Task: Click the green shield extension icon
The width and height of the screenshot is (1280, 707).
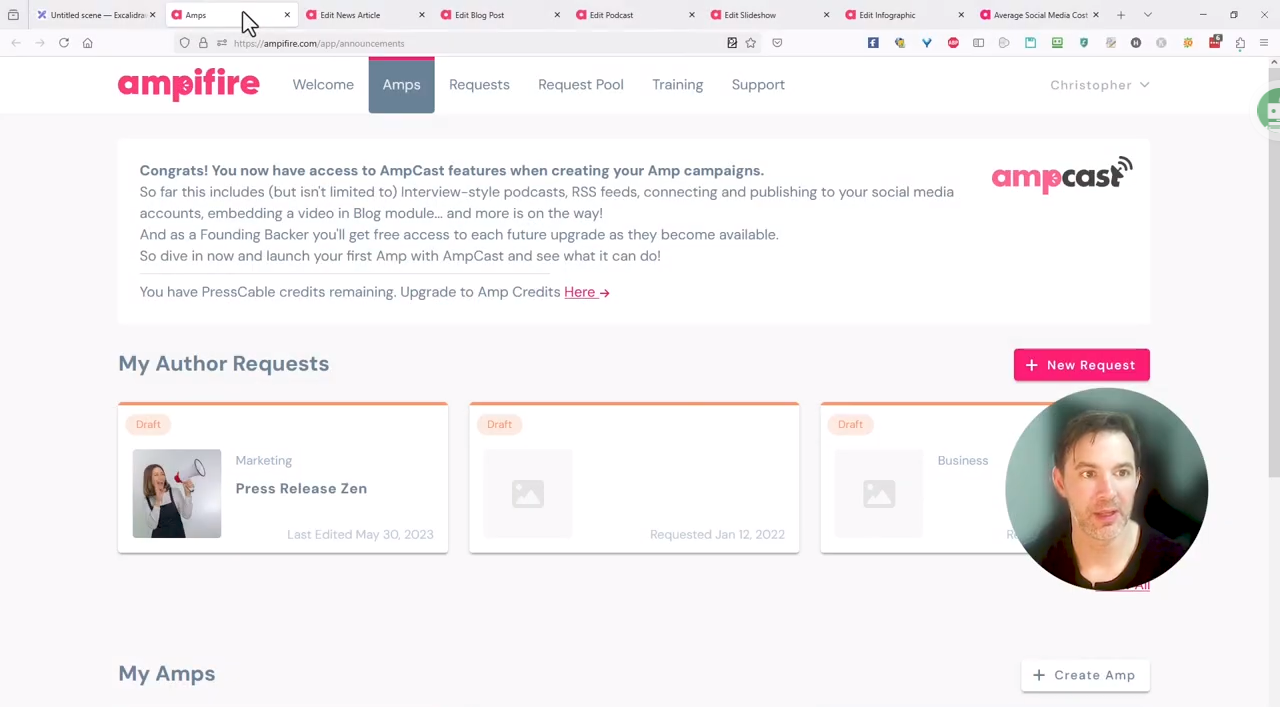Action: pyautogui.click(x=1084, y=43)
